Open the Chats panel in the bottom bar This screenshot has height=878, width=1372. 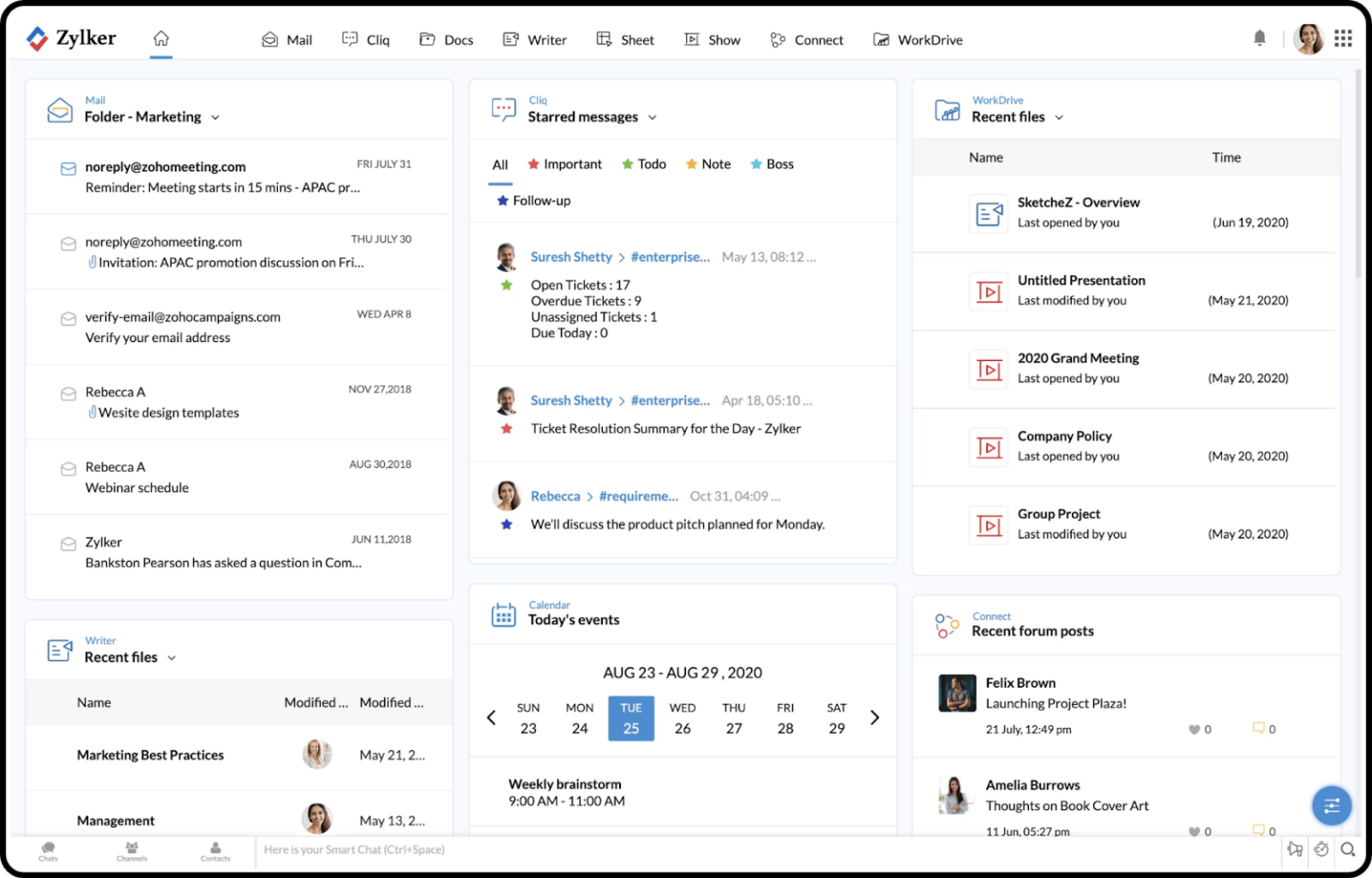click(47, 851)
